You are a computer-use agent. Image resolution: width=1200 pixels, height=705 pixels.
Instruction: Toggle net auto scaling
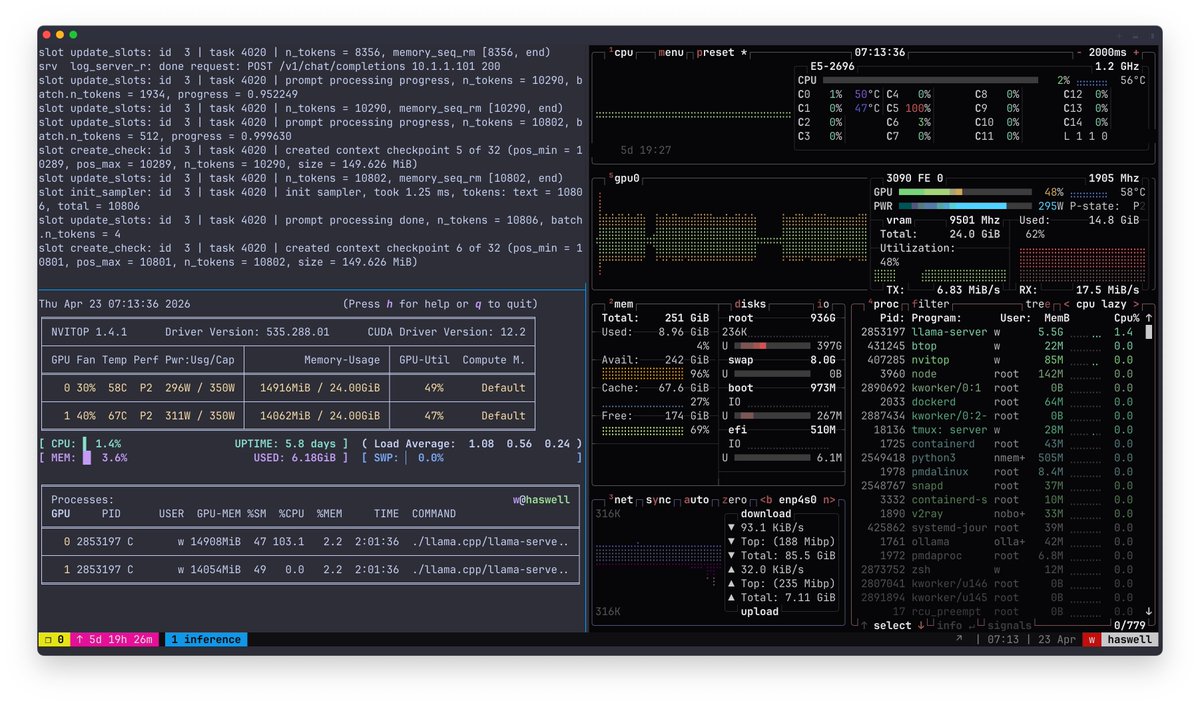pyautogui.click(x=696, y=500)
